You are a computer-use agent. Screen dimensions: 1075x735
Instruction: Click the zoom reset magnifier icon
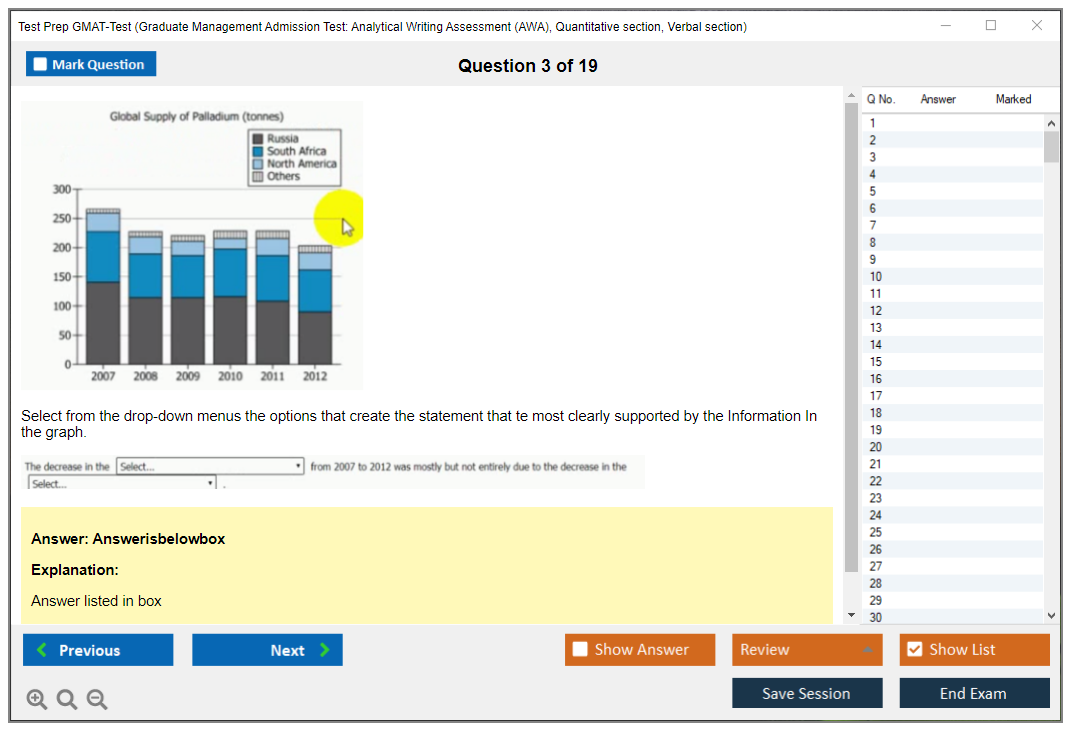pyautogui.click(x=67, y=699)
